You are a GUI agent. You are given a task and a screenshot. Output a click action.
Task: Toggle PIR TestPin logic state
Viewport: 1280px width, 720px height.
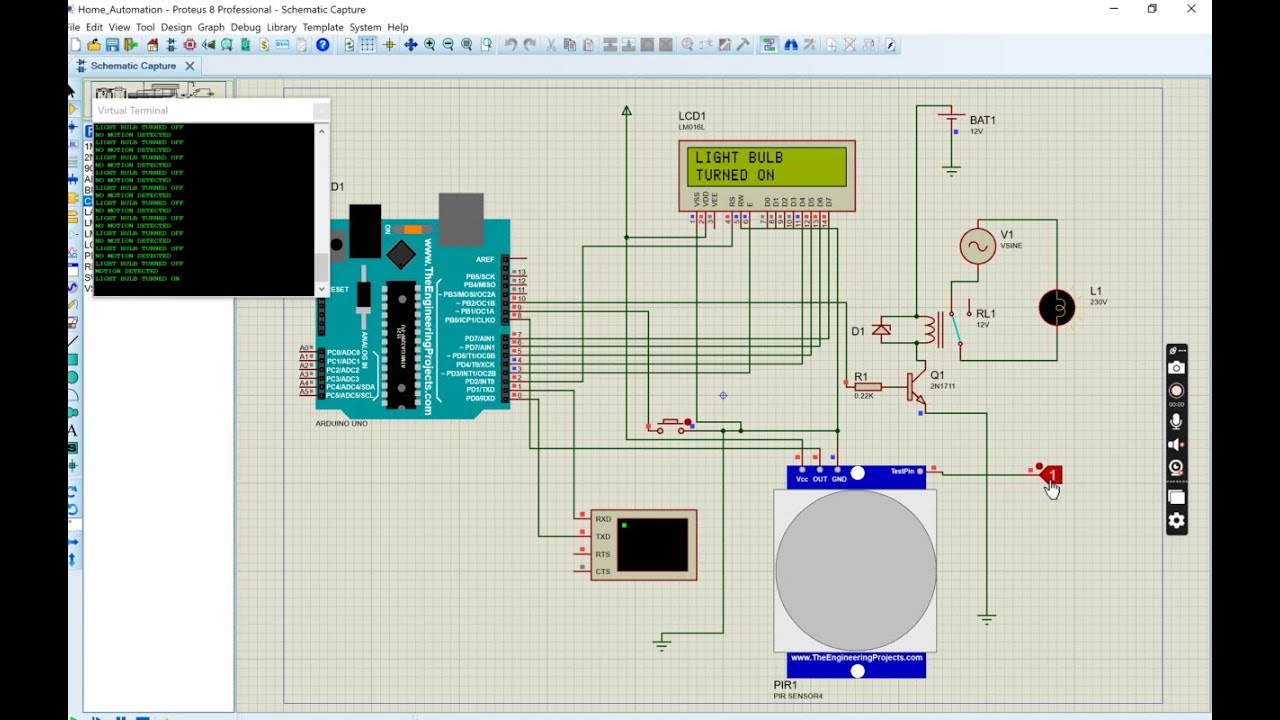[1048, 474]
